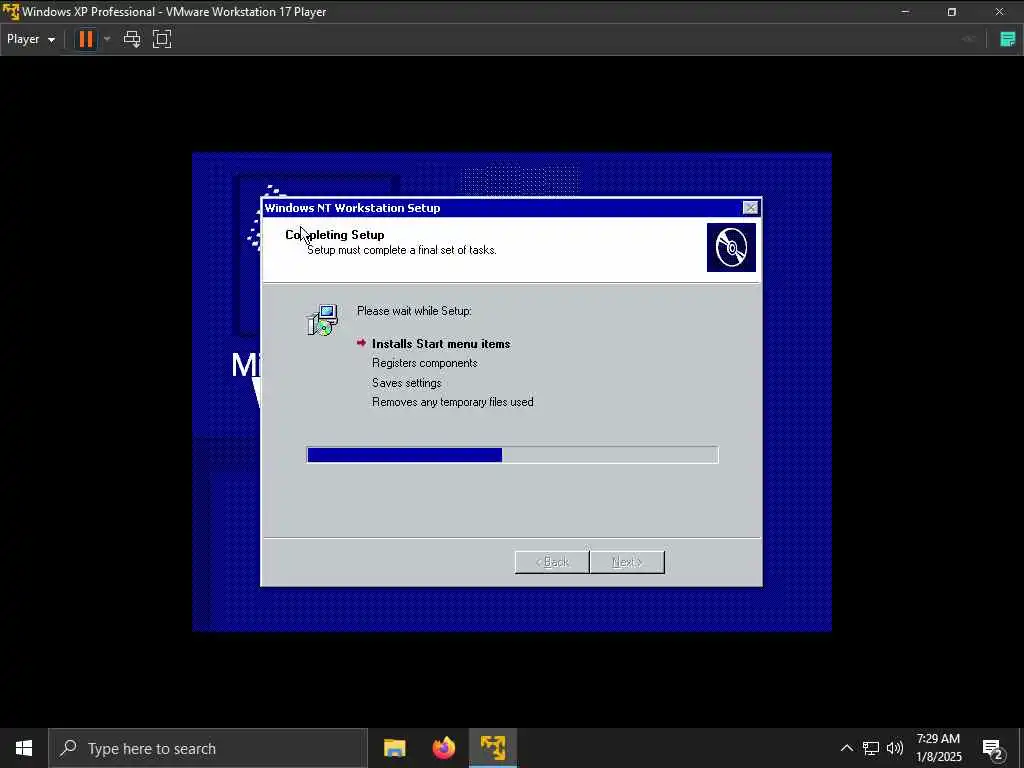Open the Windows Start menu
The width and height of the screenshot is (1024, 768).
(x=24, y=748)
